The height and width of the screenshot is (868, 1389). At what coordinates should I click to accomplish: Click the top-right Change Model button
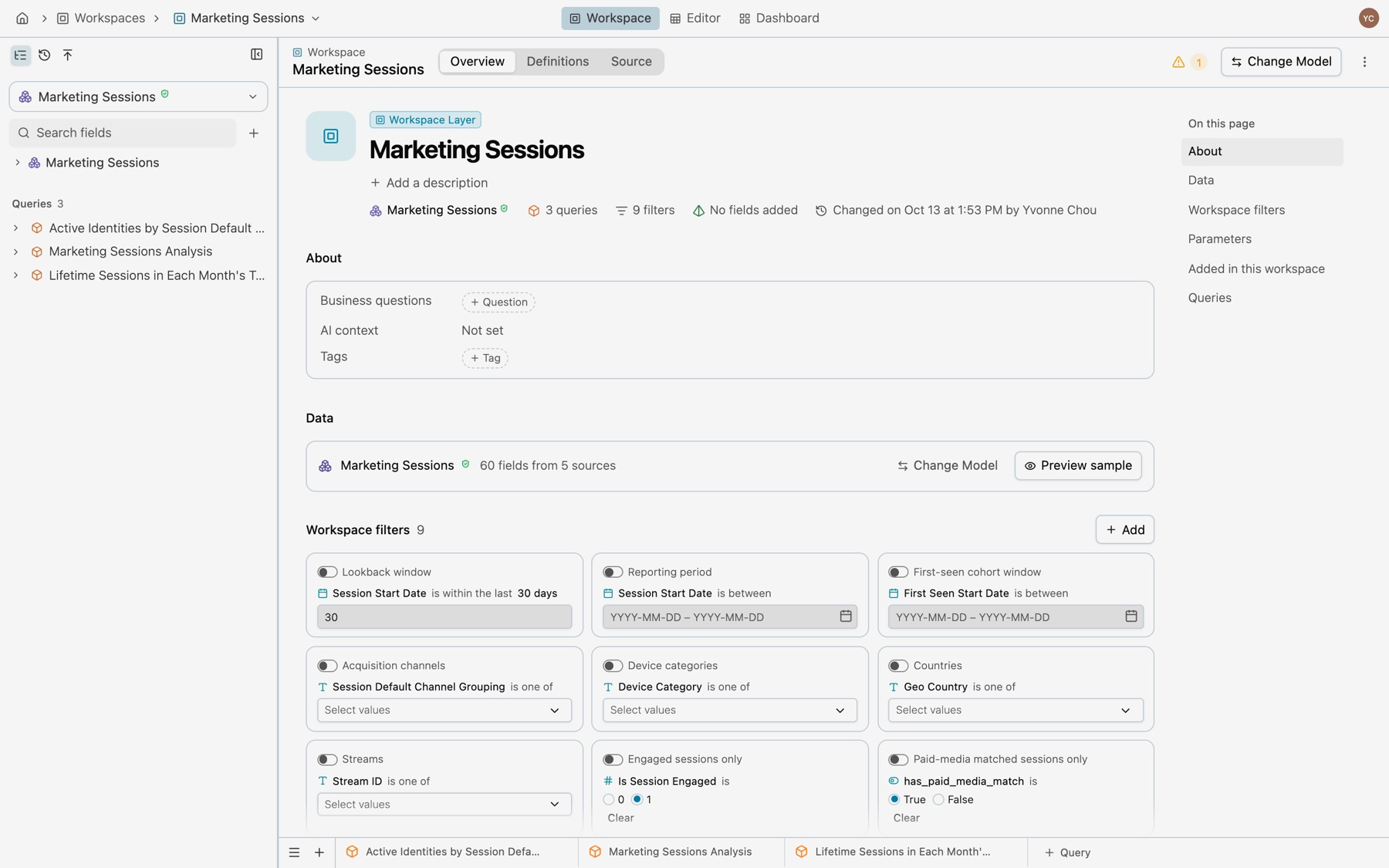[x=1281, y=62]
